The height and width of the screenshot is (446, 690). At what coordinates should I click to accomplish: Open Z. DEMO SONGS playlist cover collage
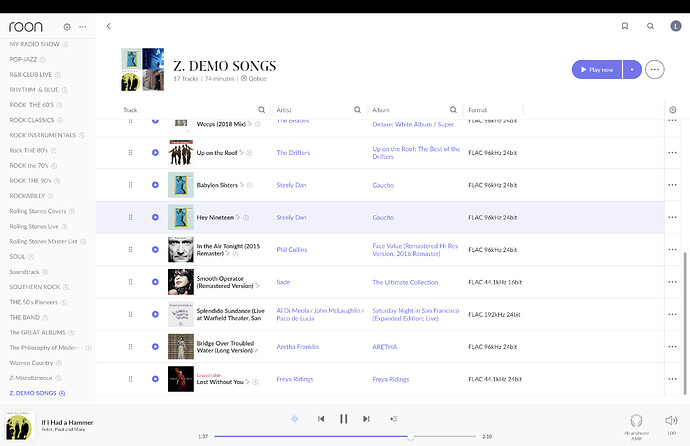pos(143,69)
